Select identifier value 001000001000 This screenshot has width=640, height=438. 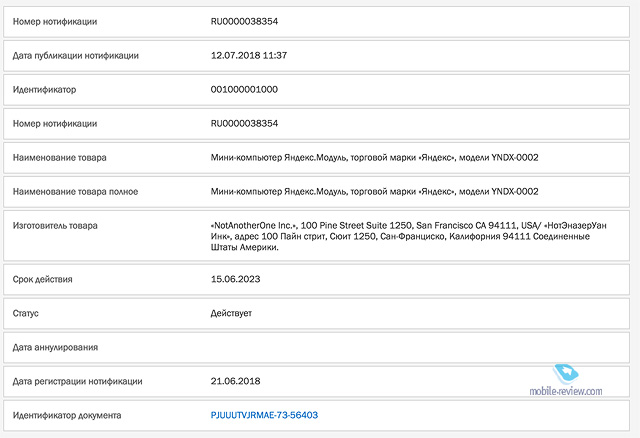click(x=244, y=89)
